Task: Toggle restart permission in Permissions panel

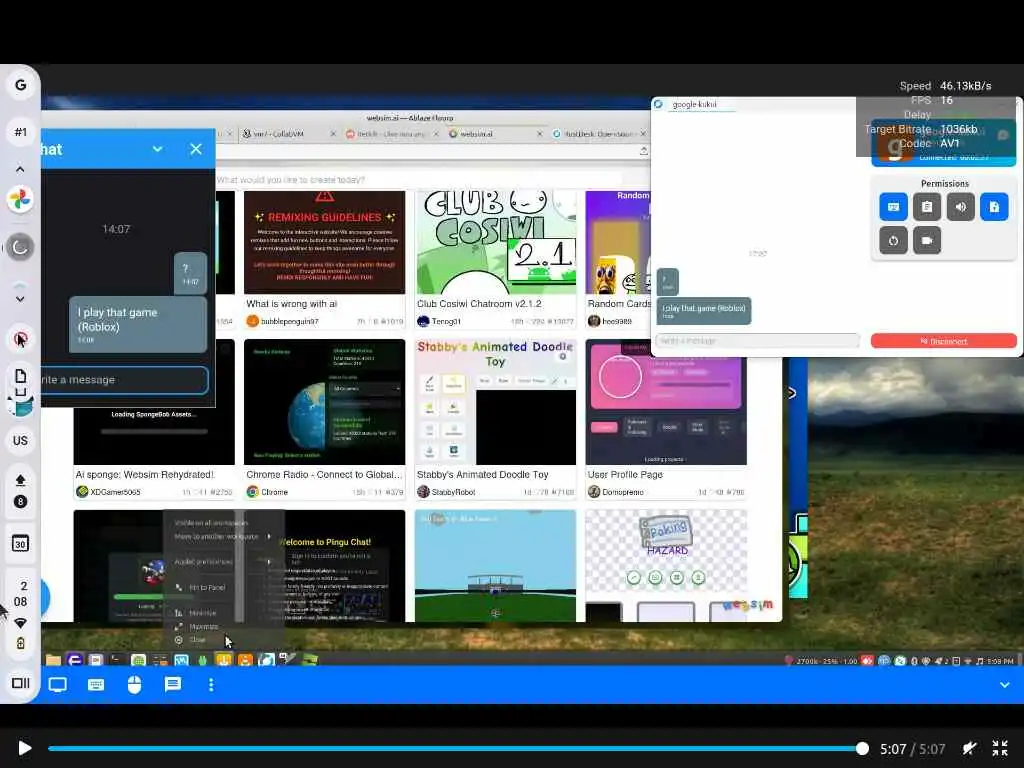Action: (893, 240)
